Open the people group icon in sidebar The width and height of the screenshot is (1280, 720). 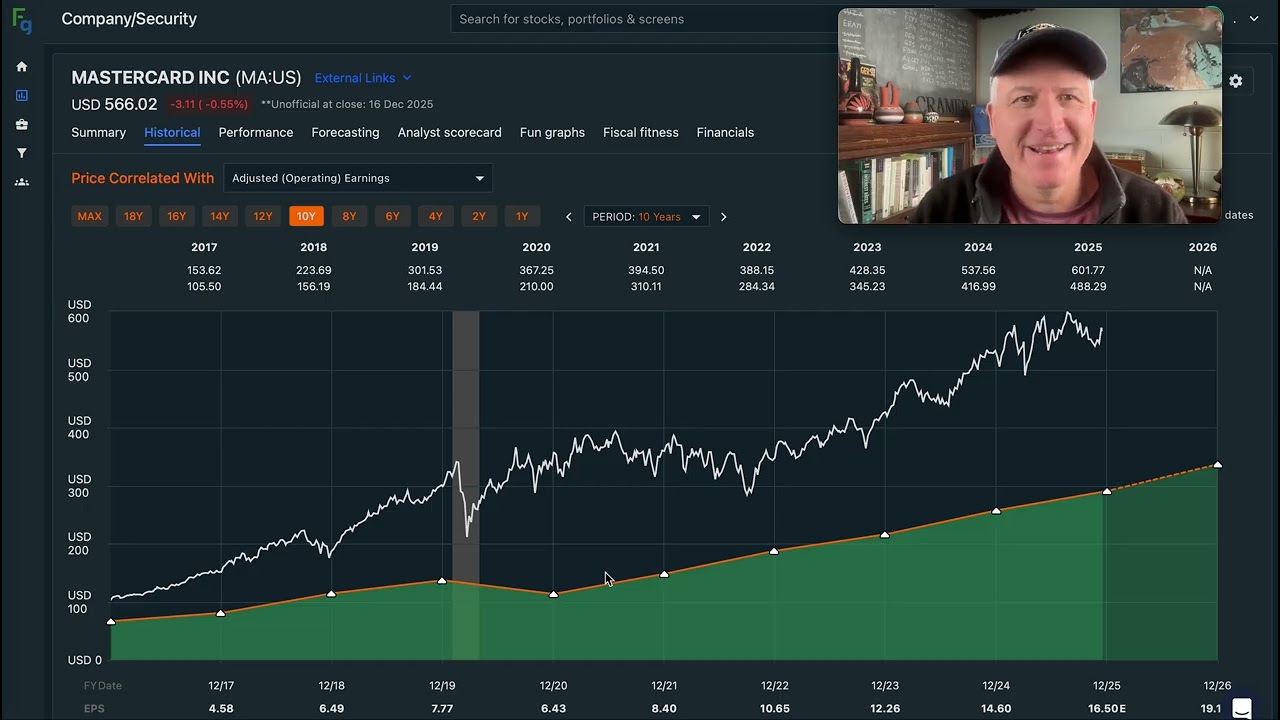(22, 182)
